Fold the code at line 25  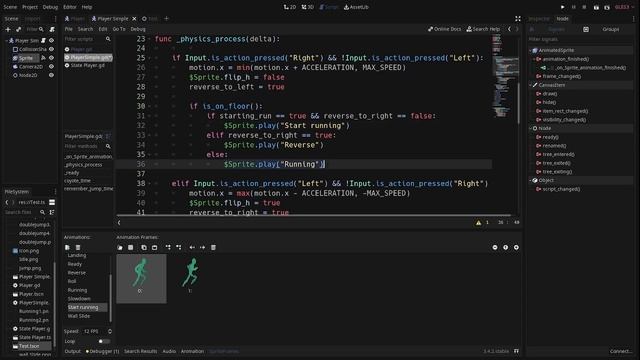[149, 58]
